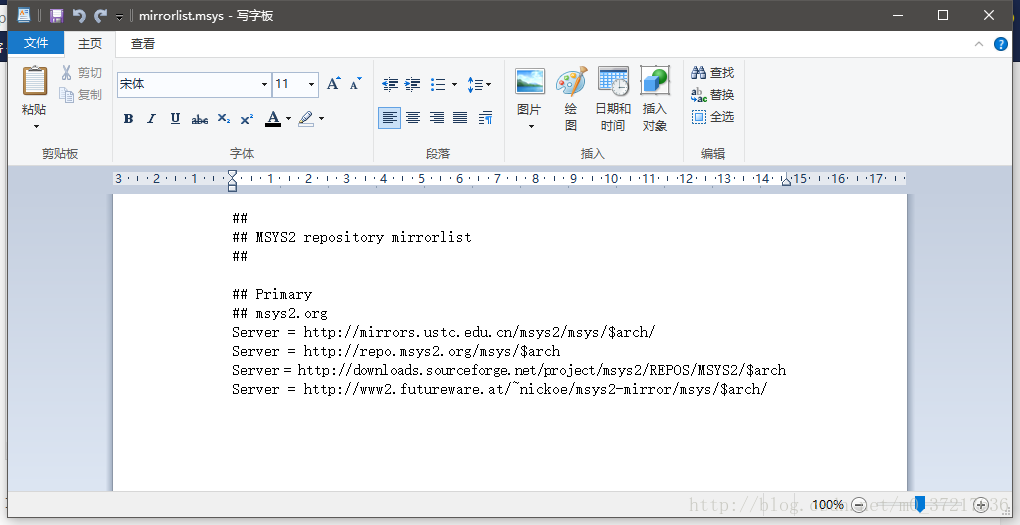
Task: Grow font size with the large A icon
Action: pos(333,84)
